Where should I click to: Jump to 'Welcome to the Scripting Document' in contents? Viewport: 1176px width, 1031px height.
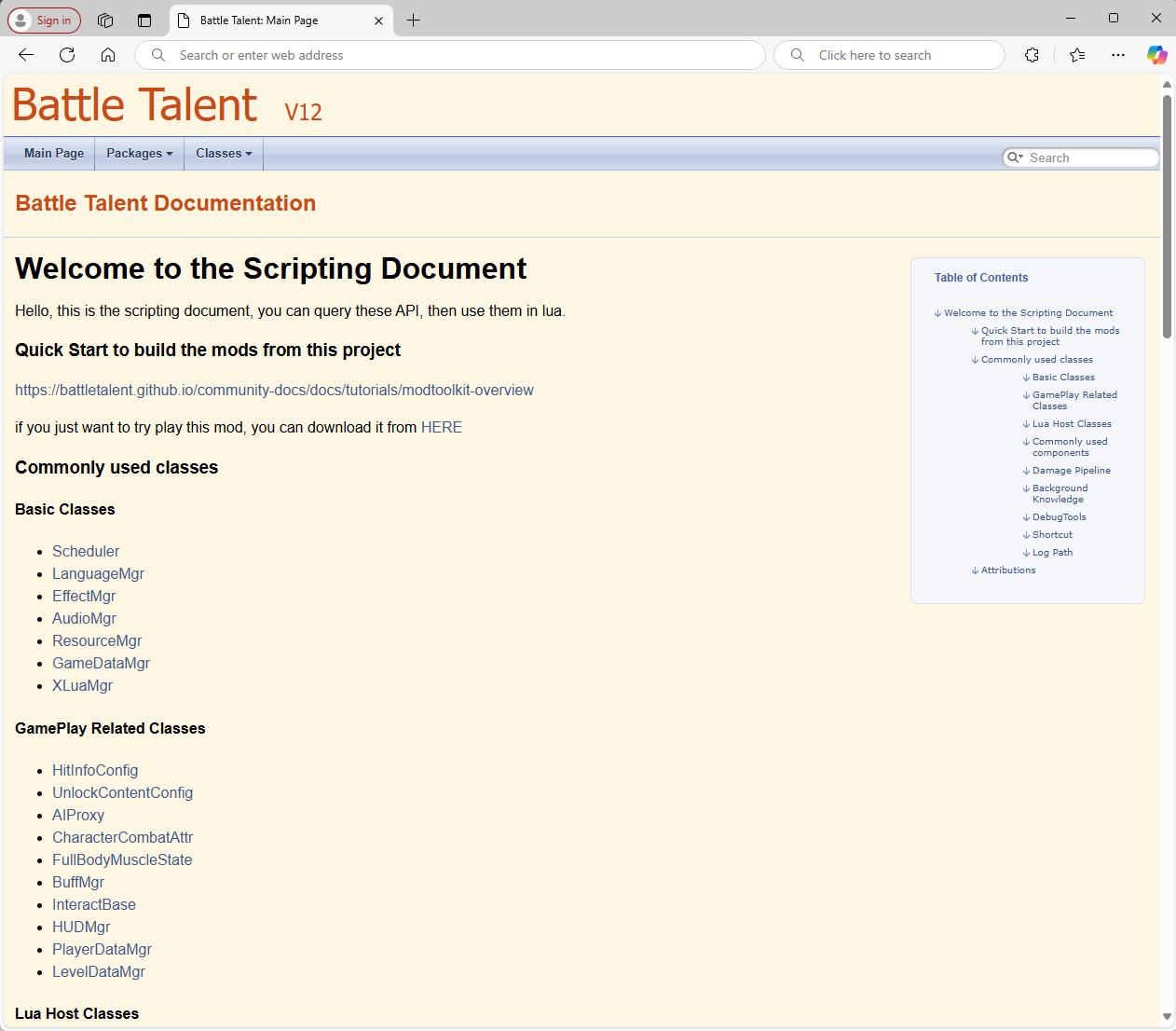(x=1028, y=313)
